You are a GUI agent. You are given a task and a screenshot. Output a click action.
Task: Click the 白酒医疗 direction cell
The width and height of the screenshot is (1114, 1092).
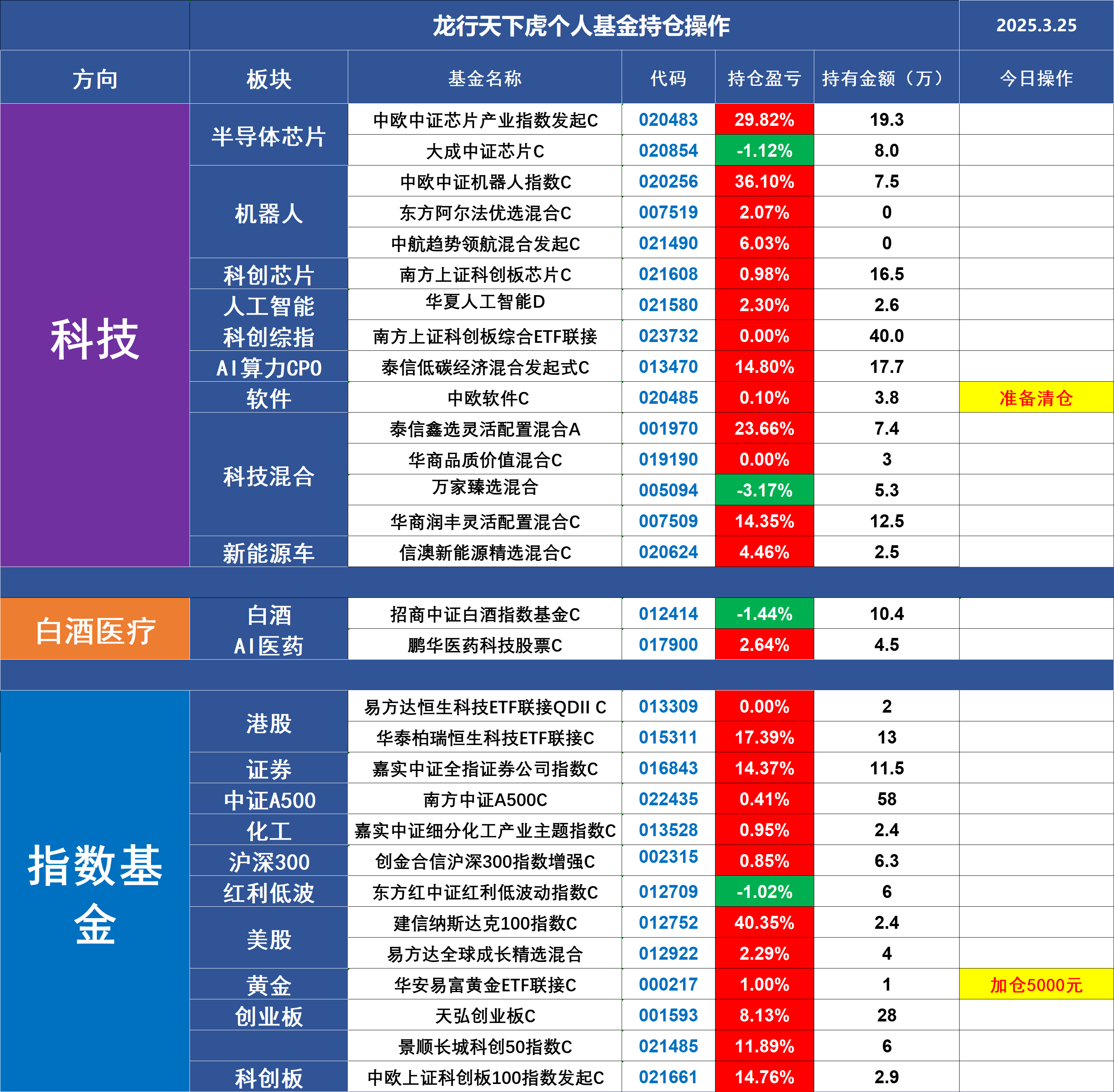pyautogui.click(x=95, y=629)
